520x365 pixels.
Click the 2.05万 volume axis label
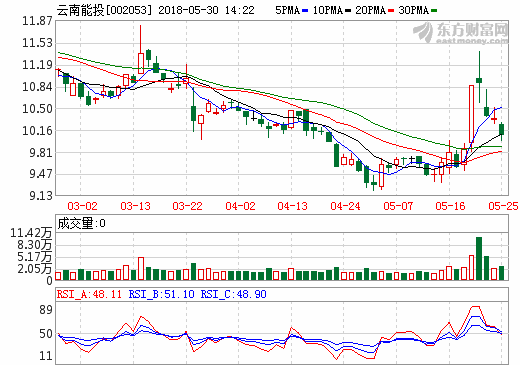click(35, 269)
